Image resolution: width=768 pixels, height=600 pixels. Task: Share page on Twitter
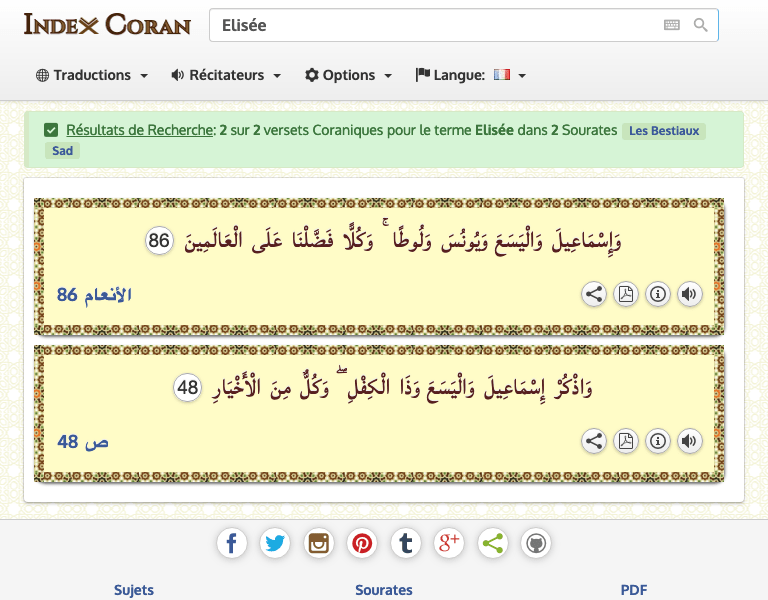tap(275, 544)
